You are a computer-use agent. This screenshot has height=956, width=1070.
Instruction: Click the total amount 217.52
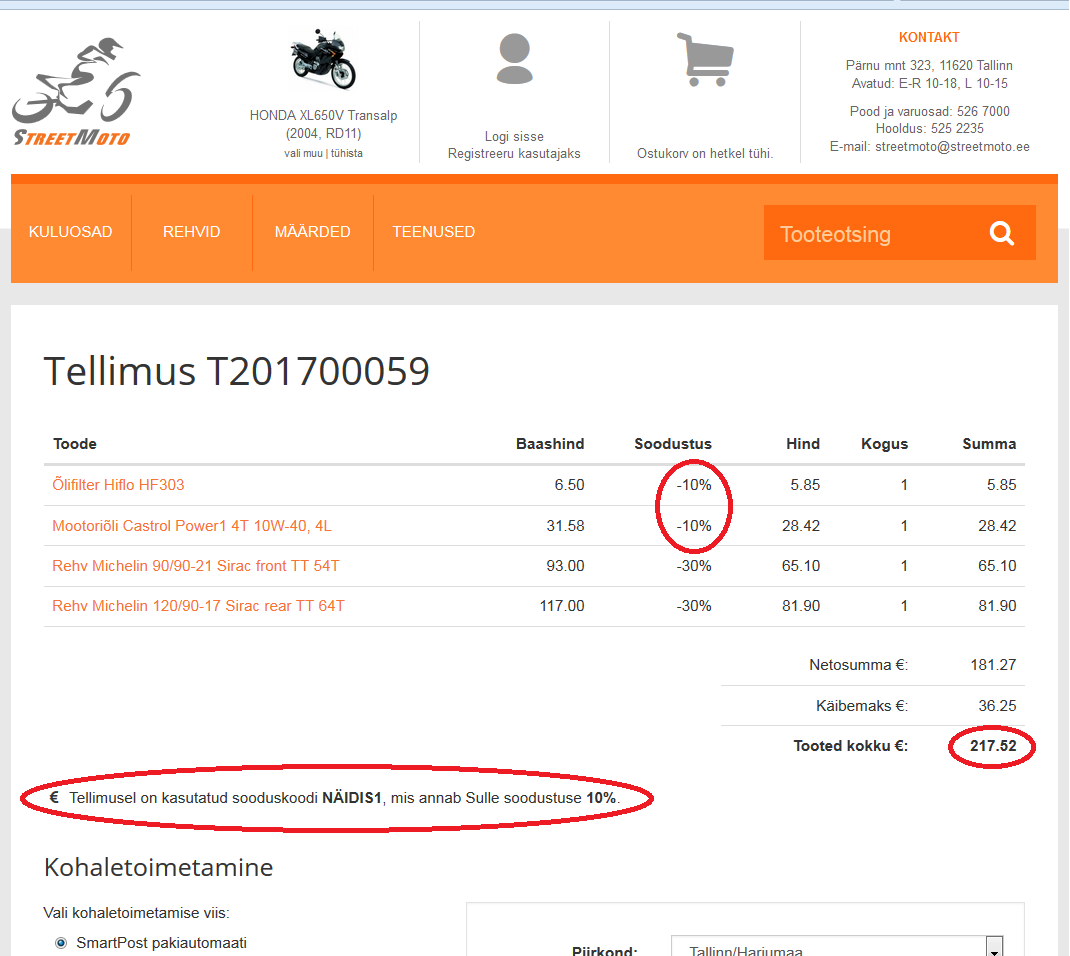(x=993, y=747)
